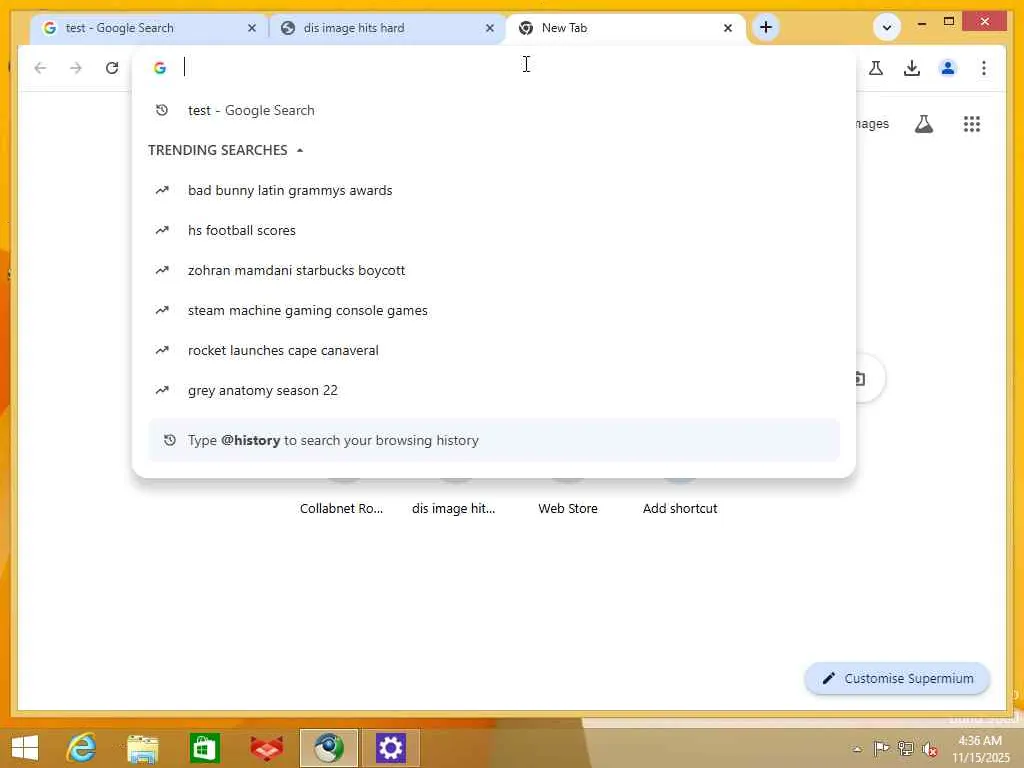The image size is (1024, 768).
Task: Select 'rocket launches cape canaveral' suggestion
Action: pos(494,350)
